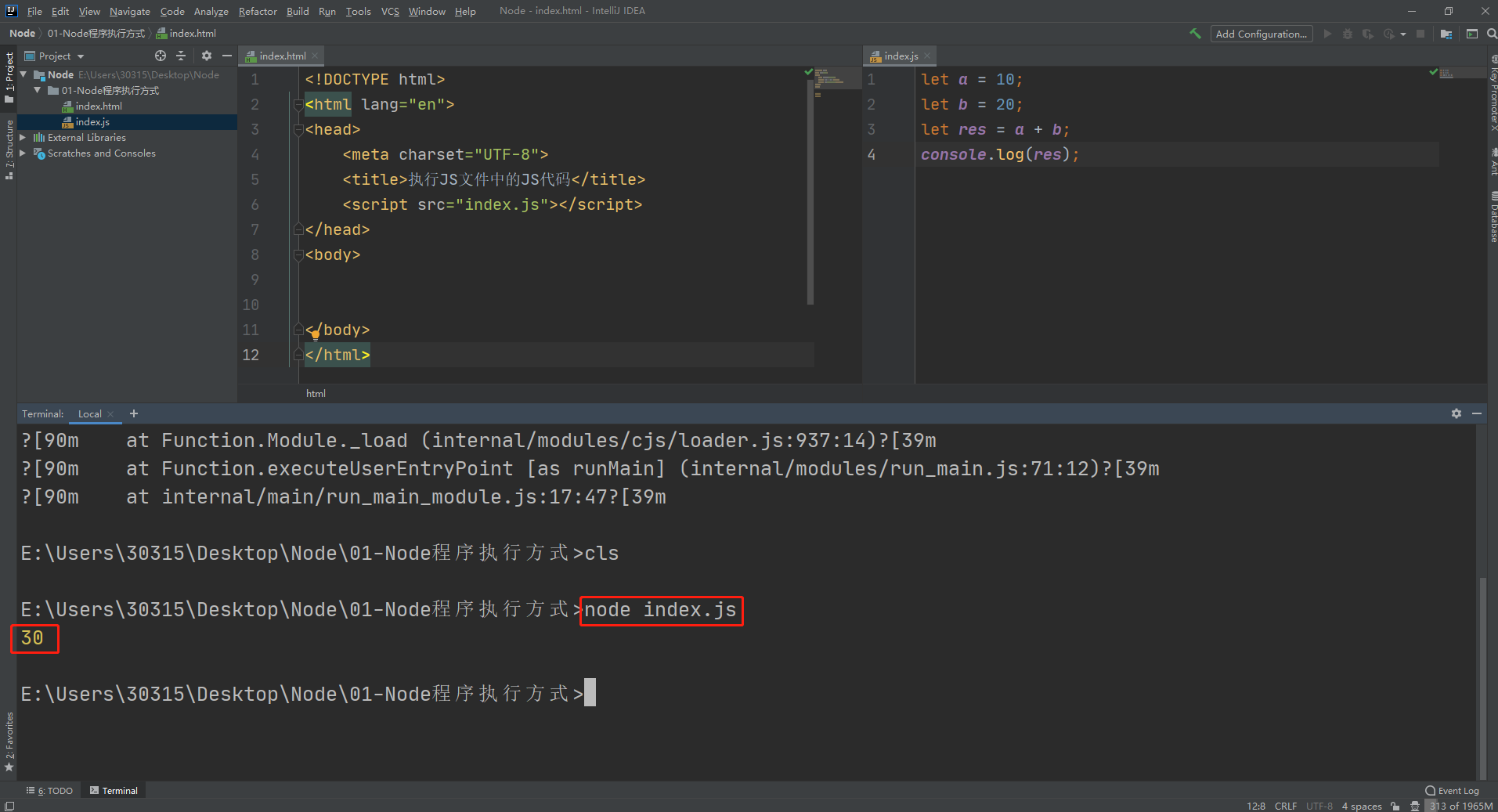This screenshot has height=812, width=1498.
Task: Click Run with Coverage icon
Action: point(1367,34)
